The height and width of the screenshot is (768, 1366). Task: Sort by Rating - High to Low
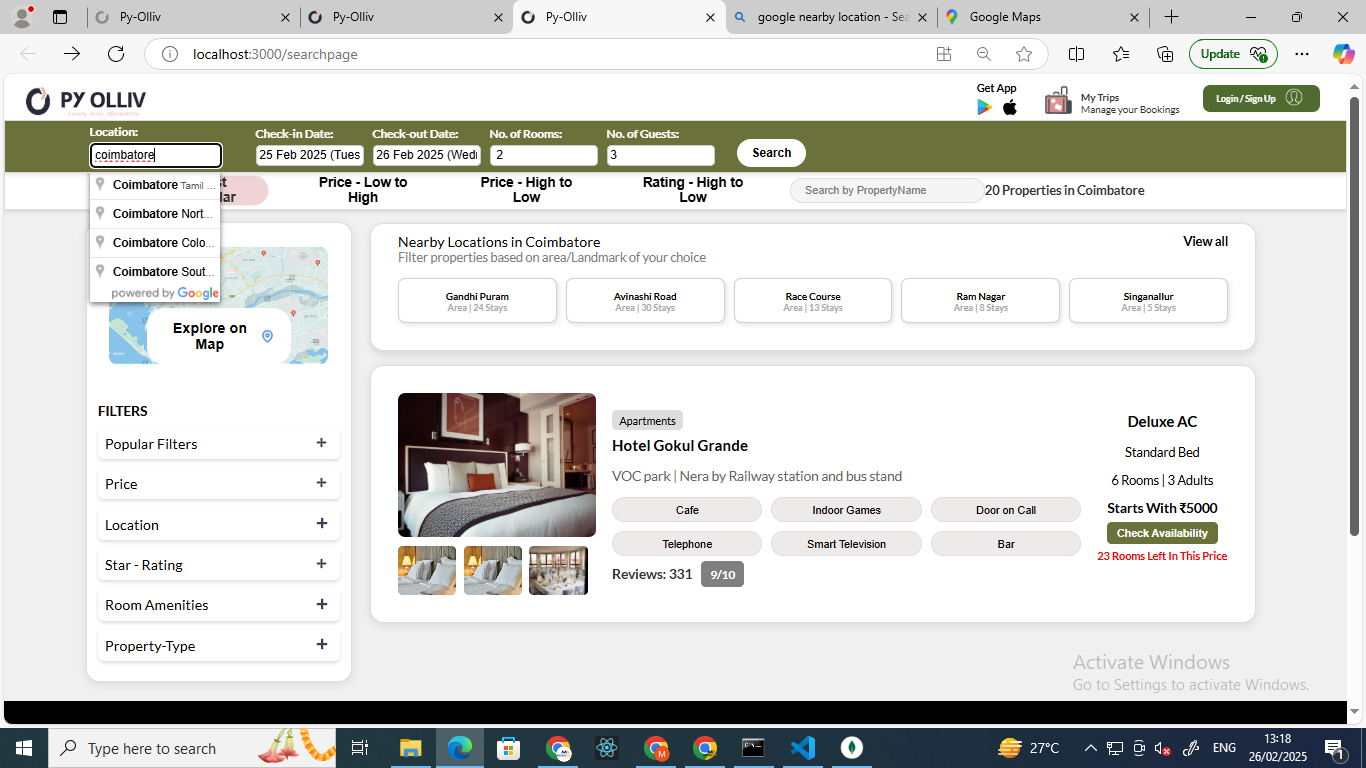692,190
